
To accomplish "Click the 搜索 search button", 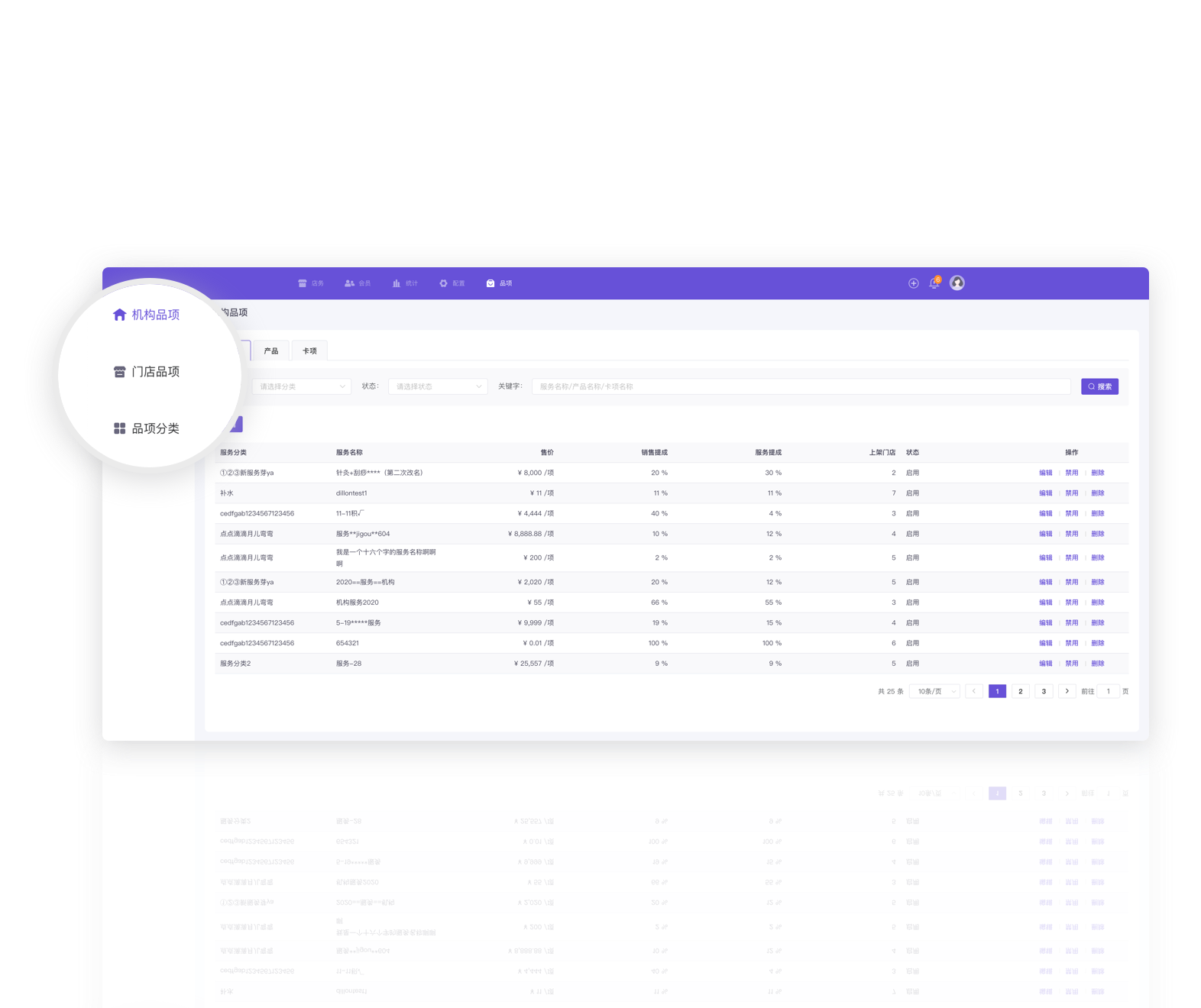I will click(x=1099, y=386).
